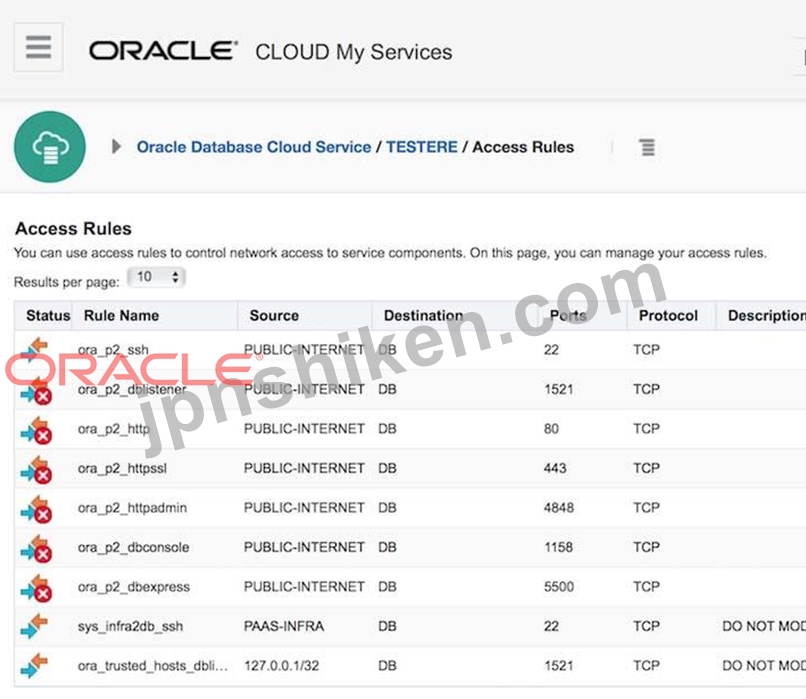
Task: Open the Results per page dropdown
Action: pyautogui.click(x=156, y=278)
